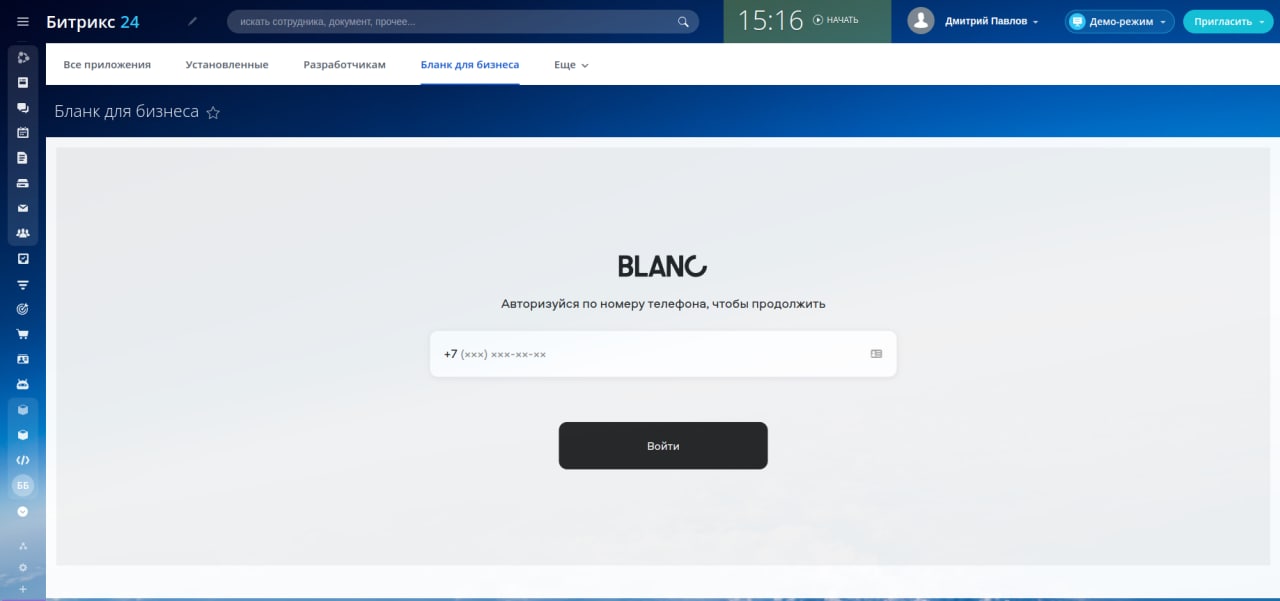Open the collaboration circles sidebar icon
This screenshot has height=601, width=1280.
point(23,57)
